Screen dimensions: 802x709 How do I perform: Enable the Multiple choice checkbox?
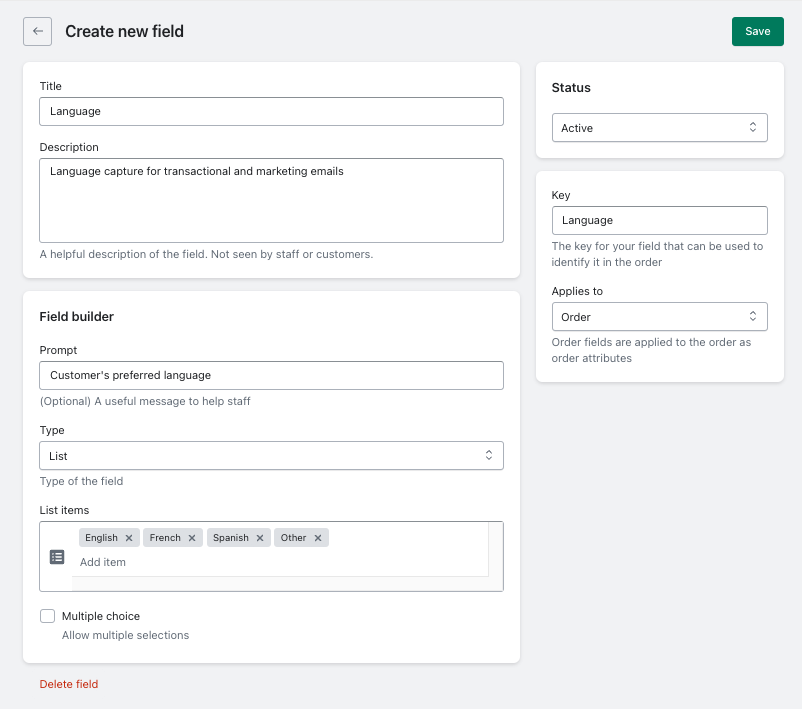(47, 616)
